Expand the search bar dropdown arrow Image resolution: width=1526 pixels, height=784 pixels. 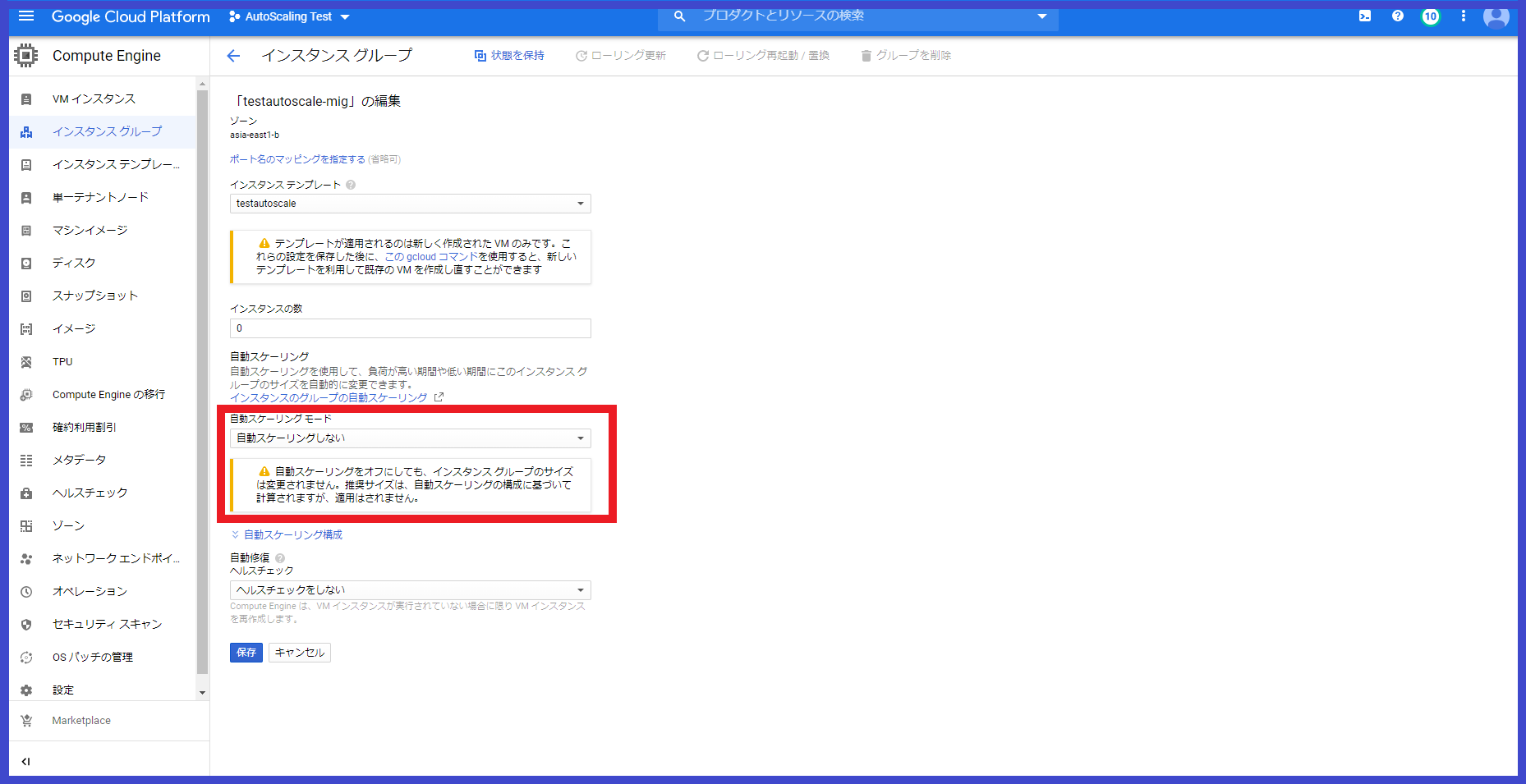[x=1042, y=16]
